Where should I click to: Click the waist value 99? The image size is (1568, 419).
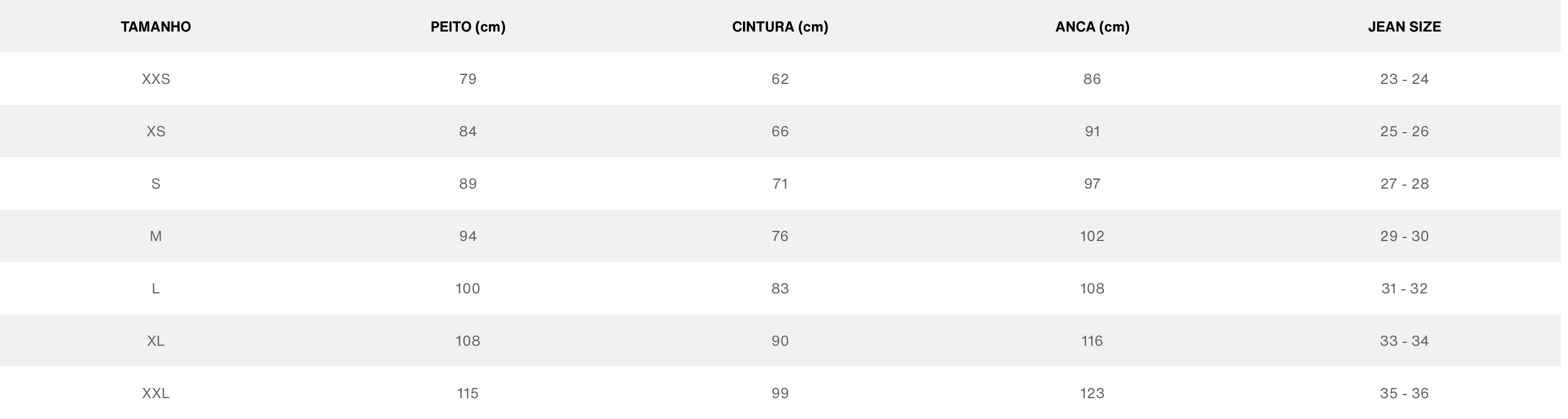780,393
